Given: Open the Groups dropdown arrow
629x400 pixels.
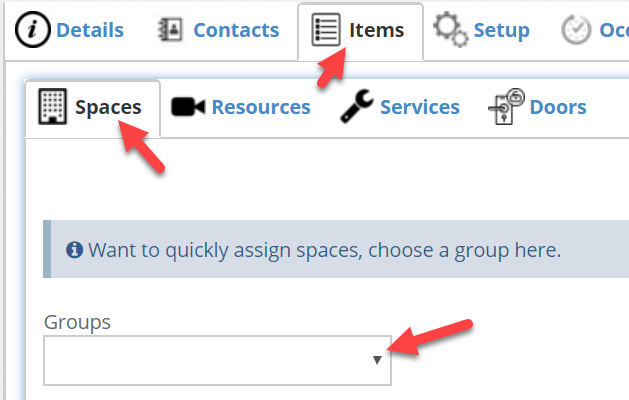Looking at the screenshot, I should tap(377, 360).
